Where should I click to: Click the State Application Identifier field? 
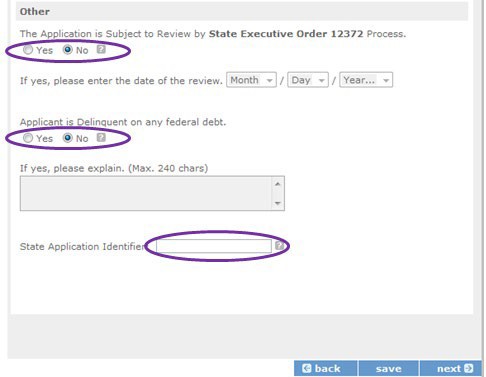coord(214,246)
